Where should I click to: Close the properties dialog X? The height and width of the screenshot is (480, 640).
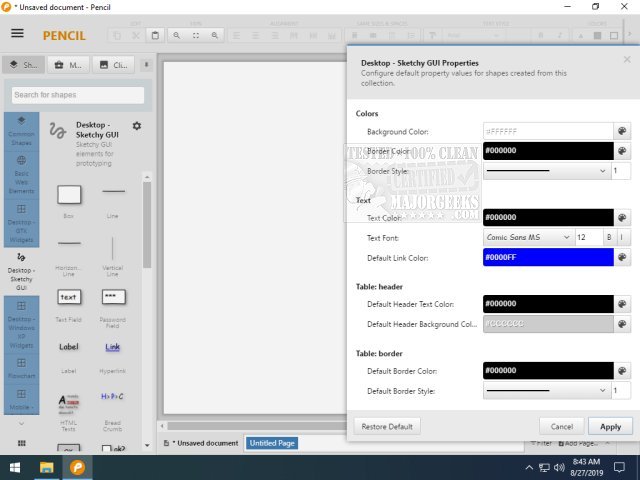point(627,60)
